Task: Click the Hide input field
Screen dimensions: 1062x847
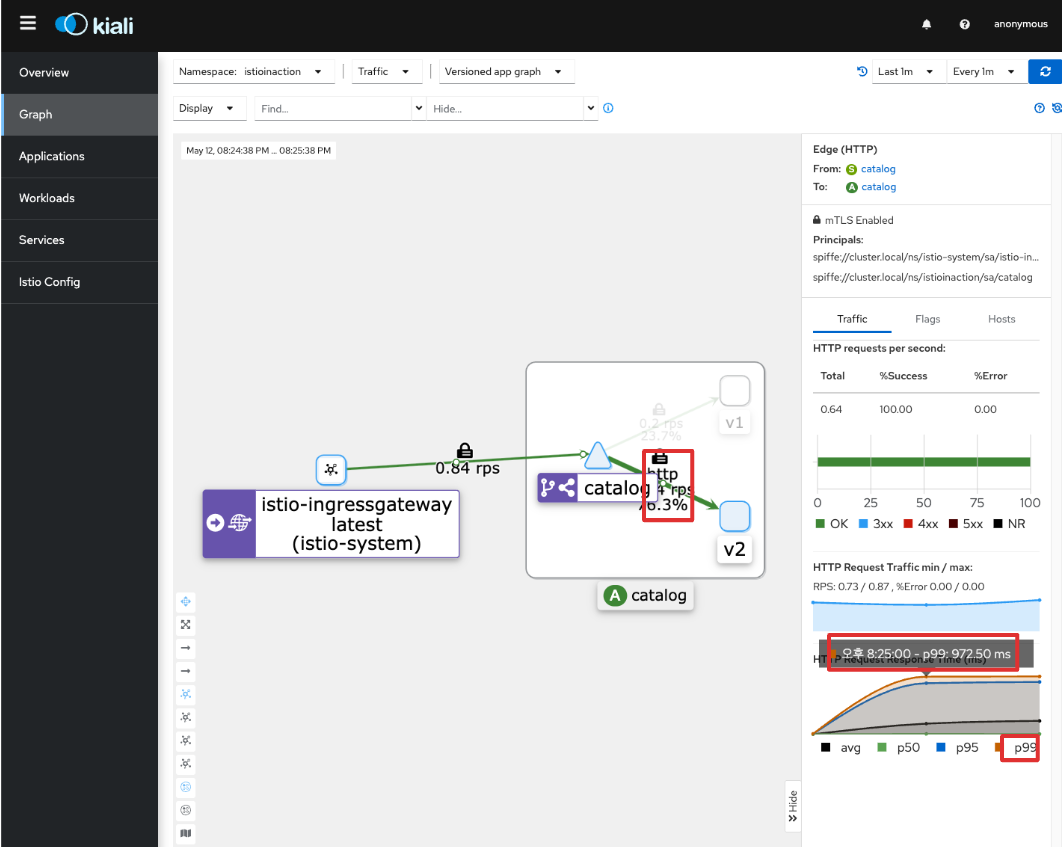Action: (505, 108)
